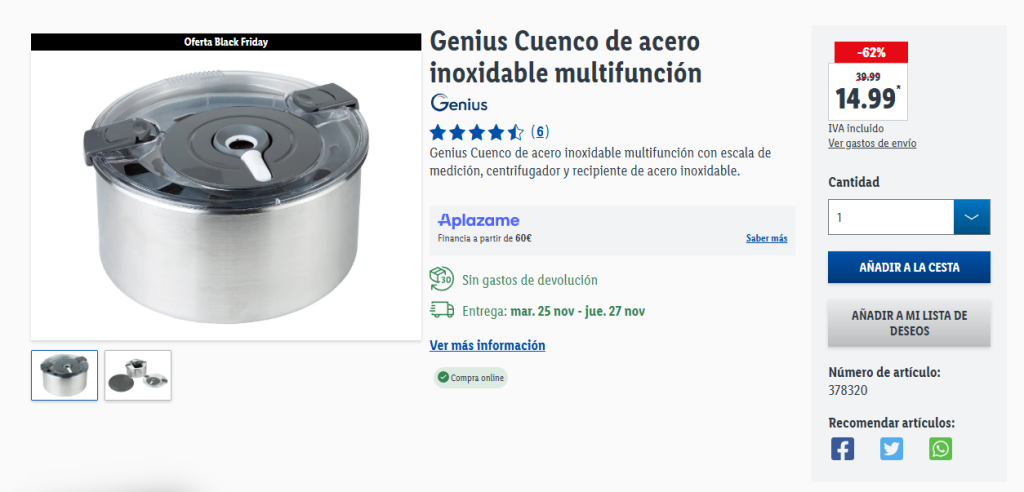
Task: Click the star rating icons
Action: 477,133
